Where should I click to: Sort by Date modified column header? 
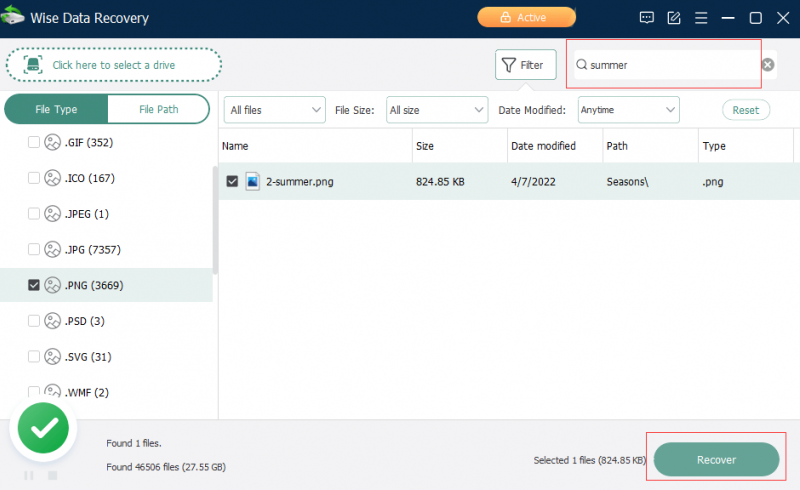[x=555, y=146]
